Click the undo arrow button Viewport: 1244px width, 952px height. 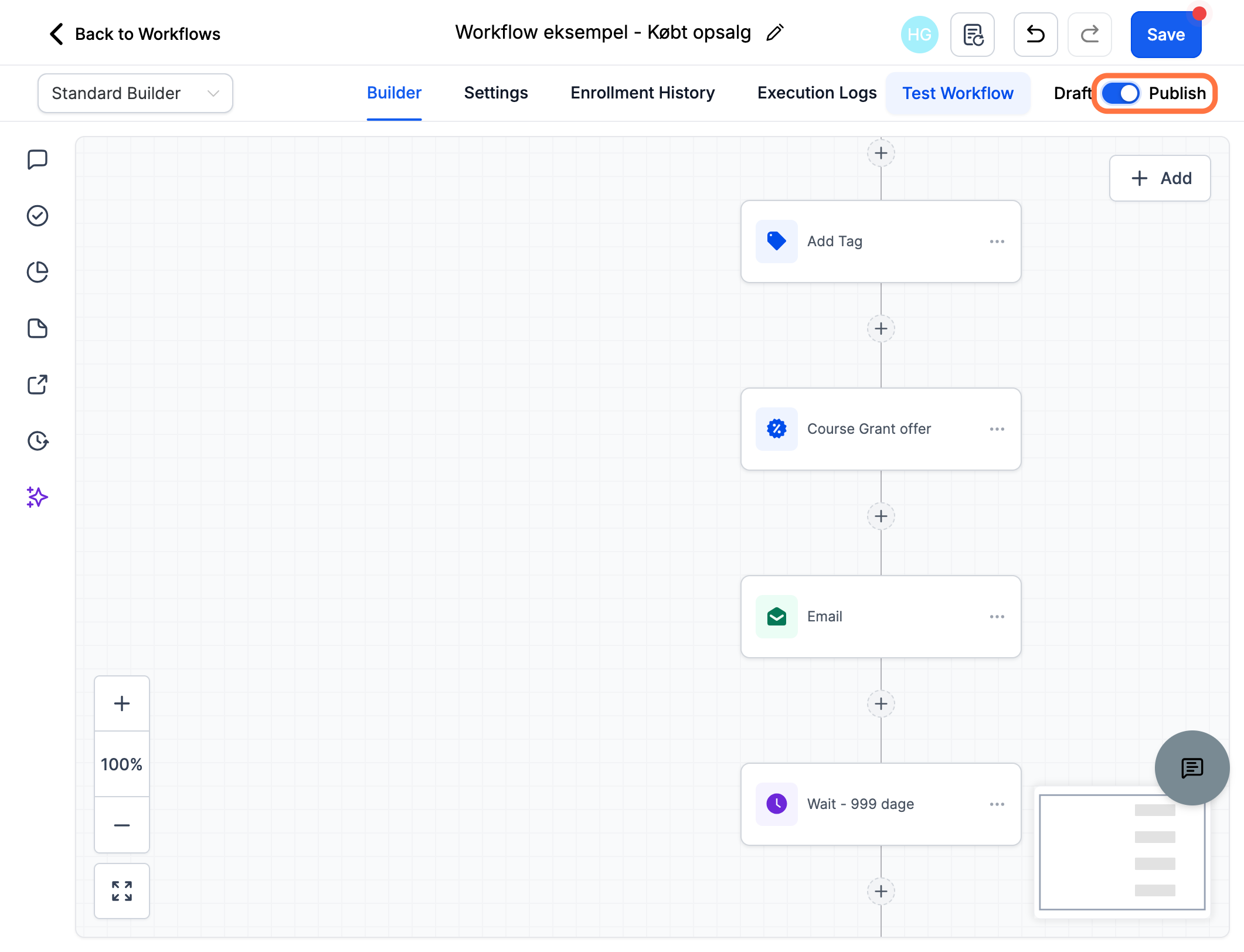(1036, 35)
